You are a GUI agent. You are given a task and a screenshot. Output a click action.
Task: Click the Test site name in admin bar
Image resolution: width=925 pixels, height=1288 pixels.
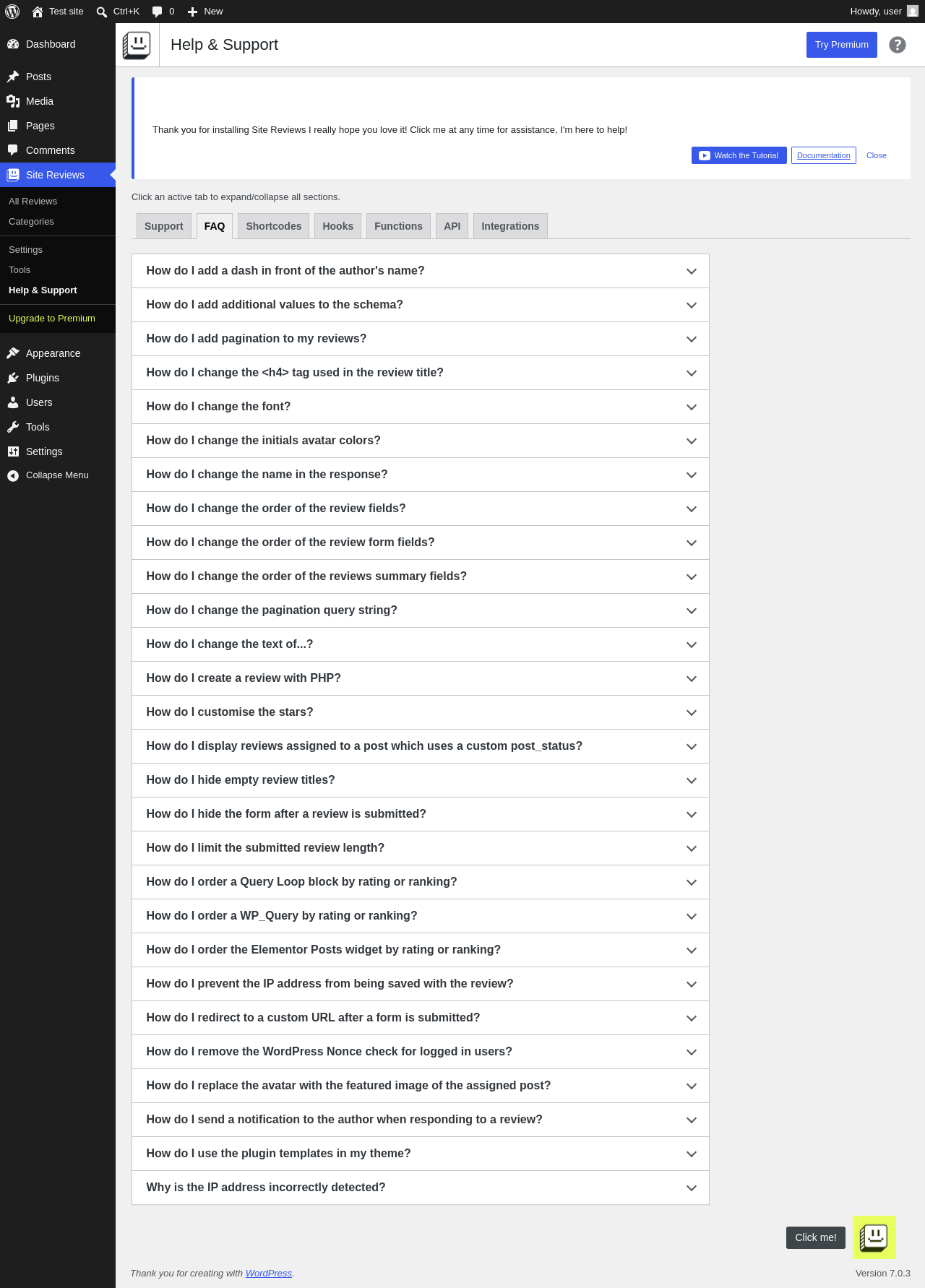pos(66,12)
